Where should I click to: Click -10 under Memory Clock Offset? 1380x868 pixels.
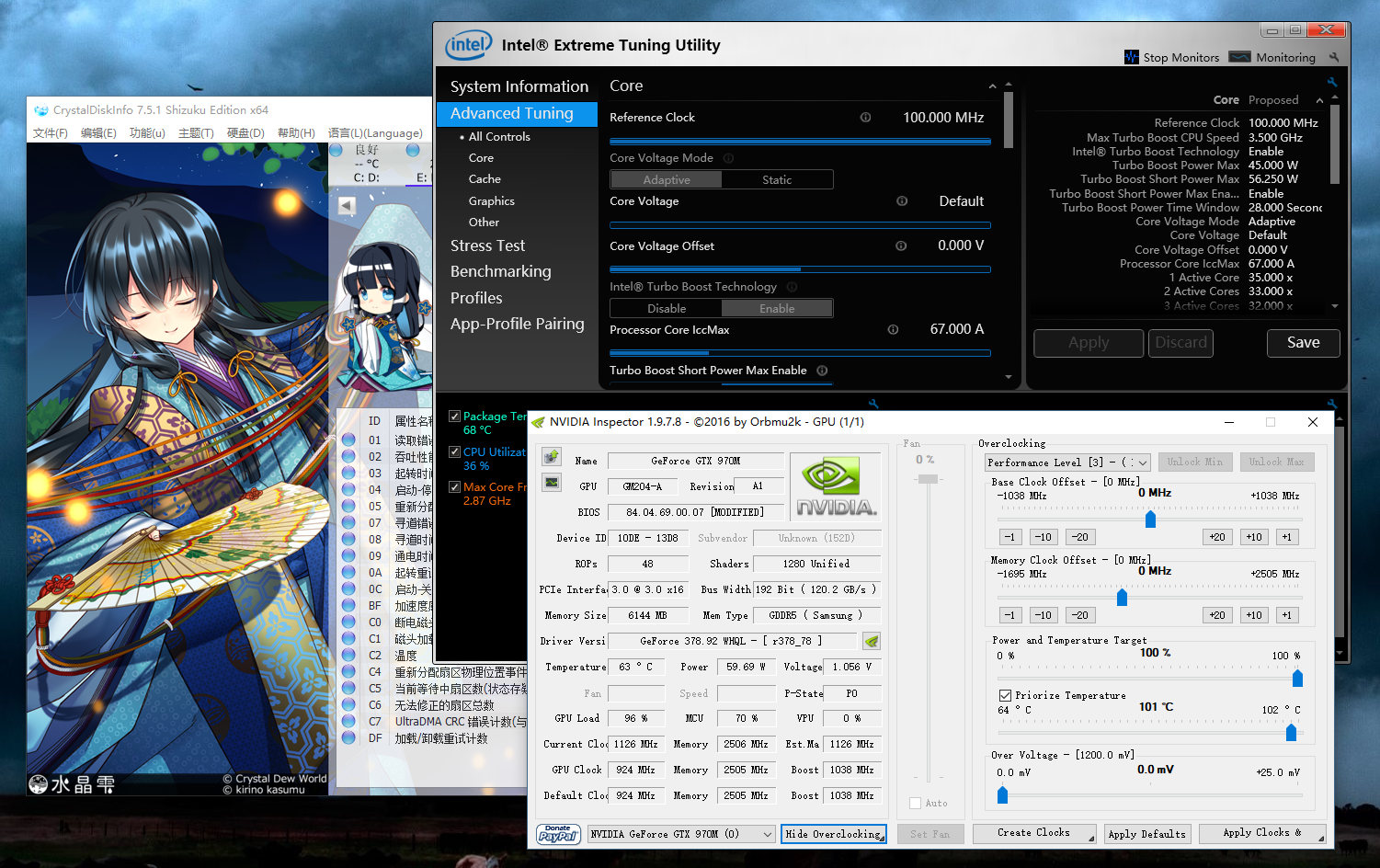(x=1043, y=615)
